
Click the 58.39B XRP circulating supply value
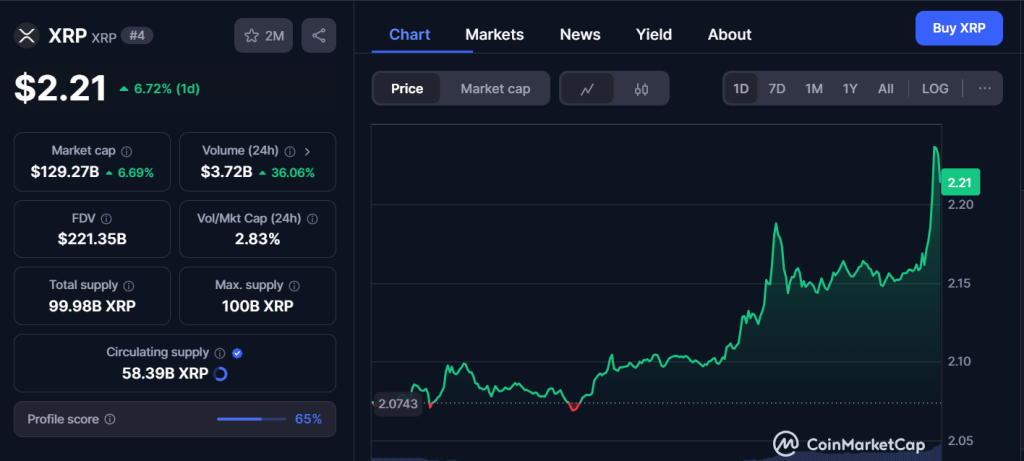pyautogui.click(x=165, y=374)
